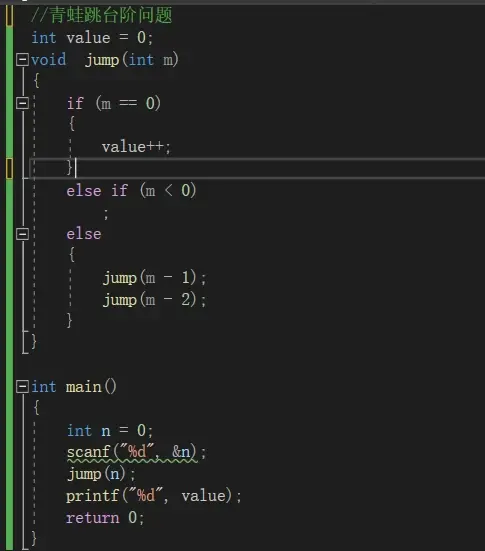Click the 'value++;' statement

click(x=136, y=147)
